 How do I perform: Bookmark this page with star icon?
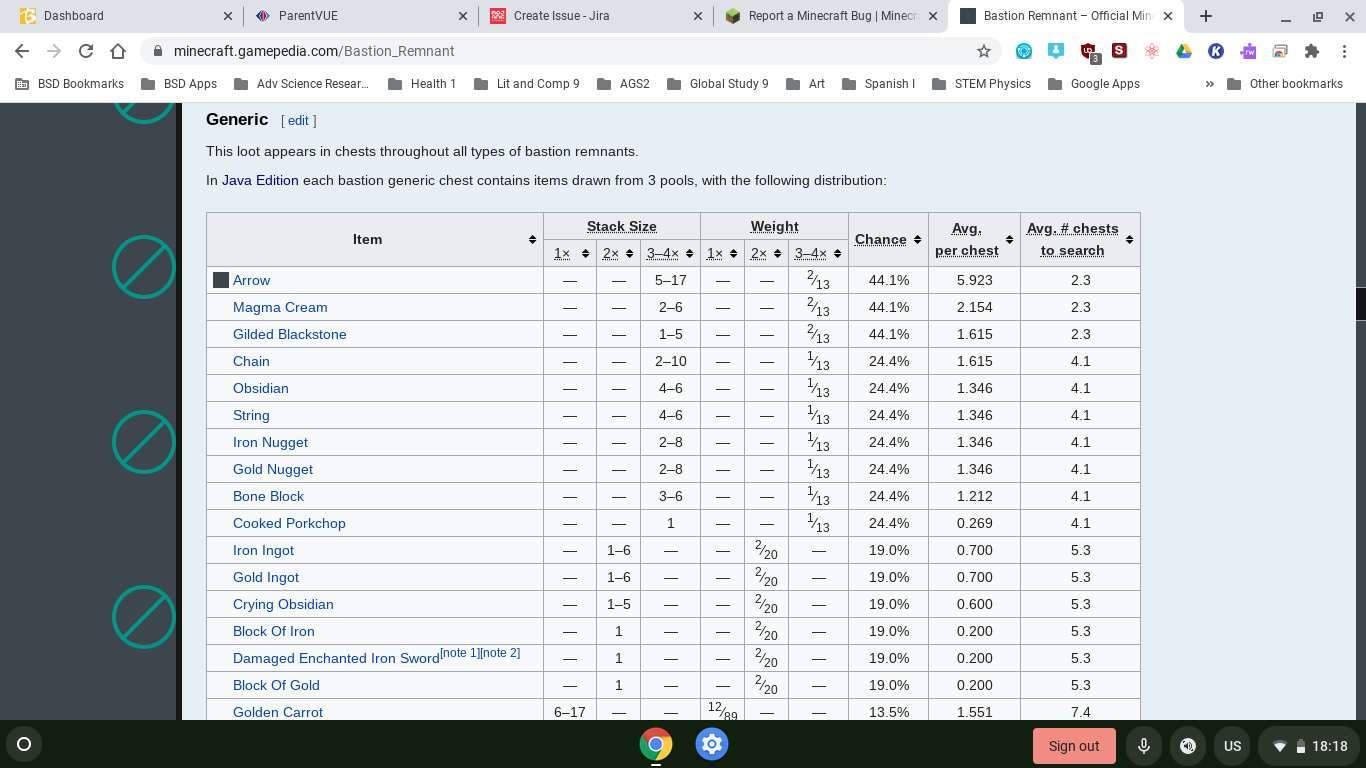point(983,51)
